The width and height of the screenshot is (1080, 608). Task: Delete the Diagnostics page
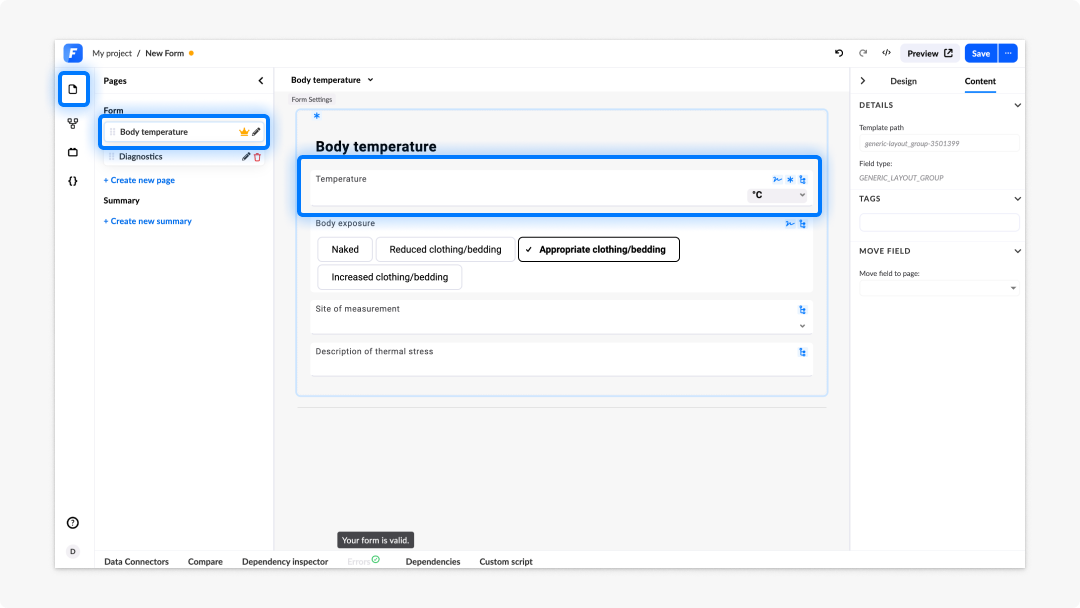pyautogui.click(x=258, y=157)
